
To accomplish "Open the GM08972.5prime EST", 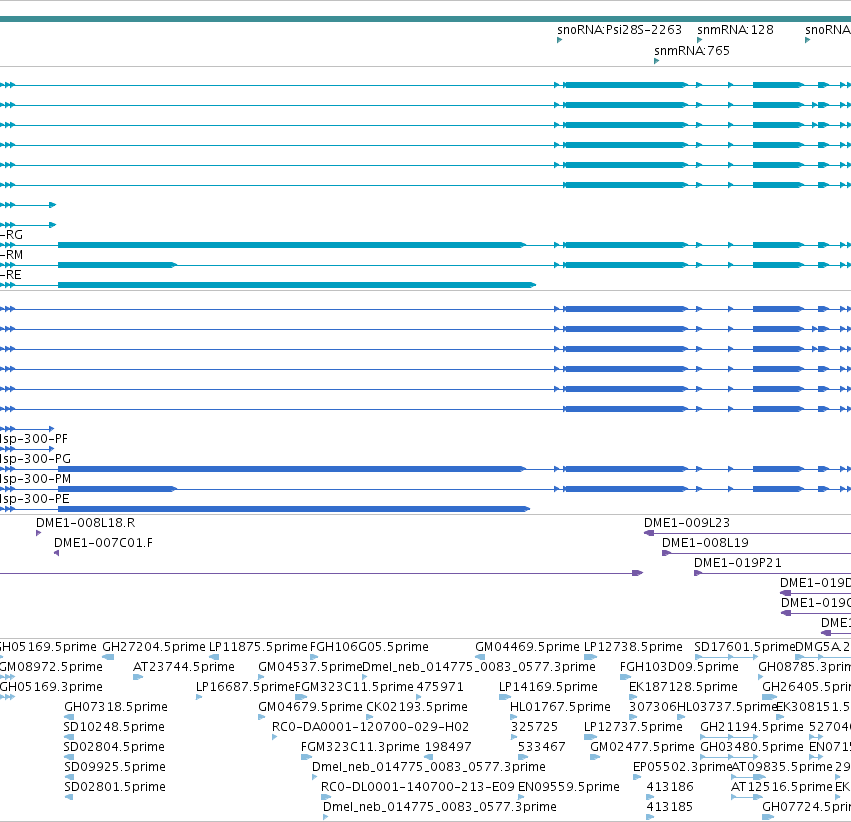I will pos(51,667).
